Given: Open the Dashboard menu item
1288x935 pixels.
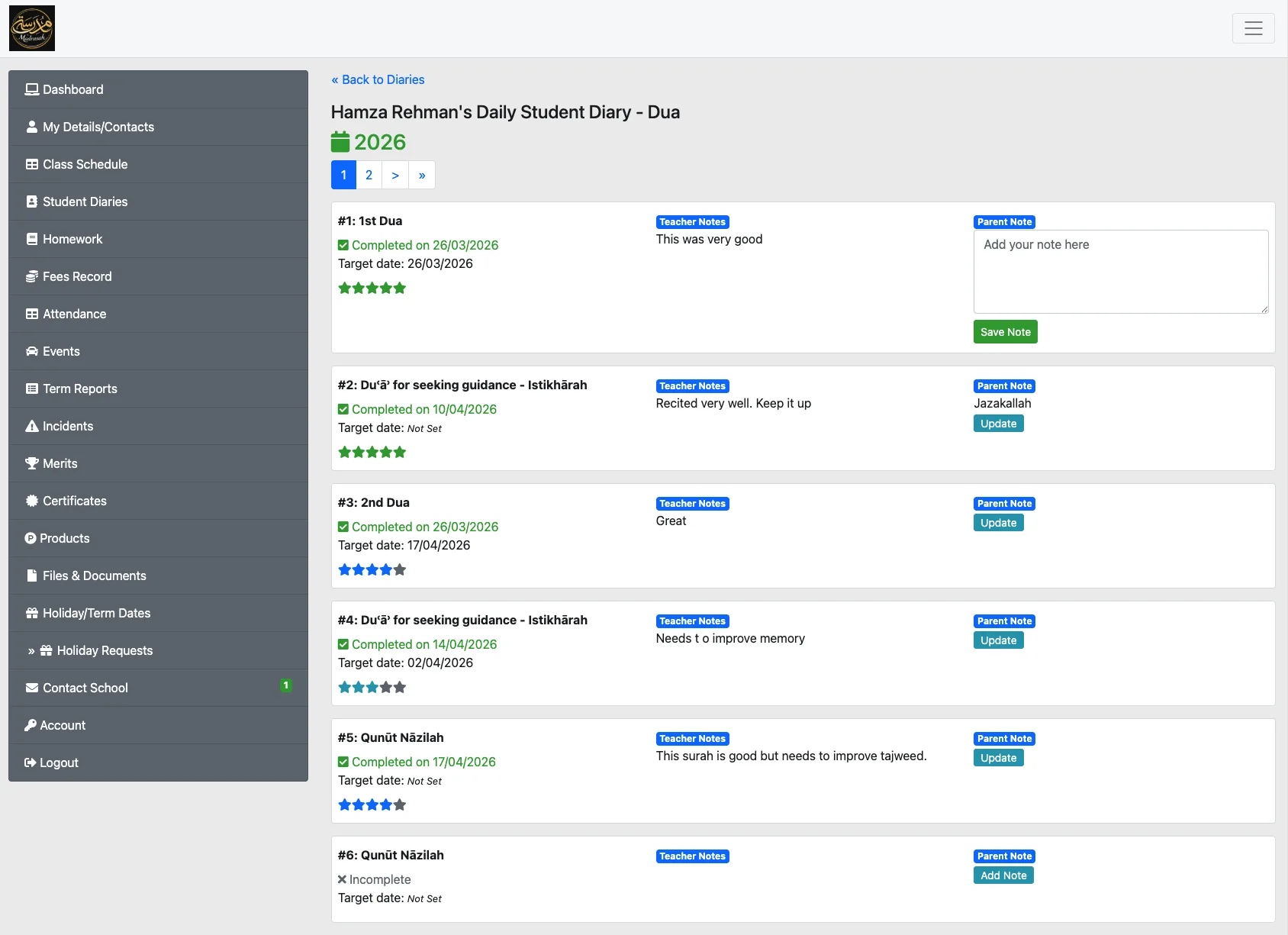Looking at the screenshot, I should (159, 89).
